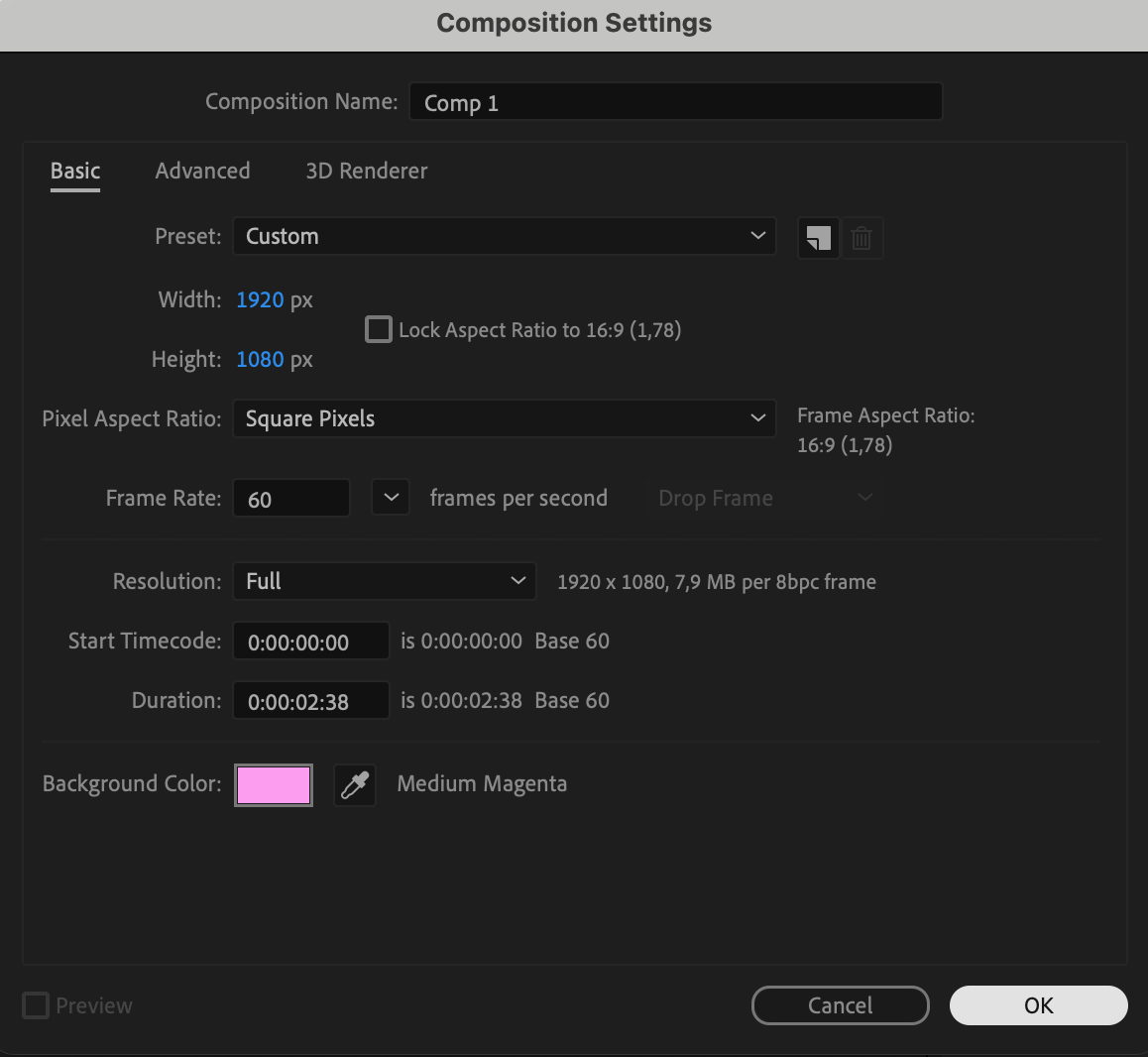This screenshot has width=1148, height=1057.
Task: Switch to the Advanced tab
Action: (x=202, y=171)
